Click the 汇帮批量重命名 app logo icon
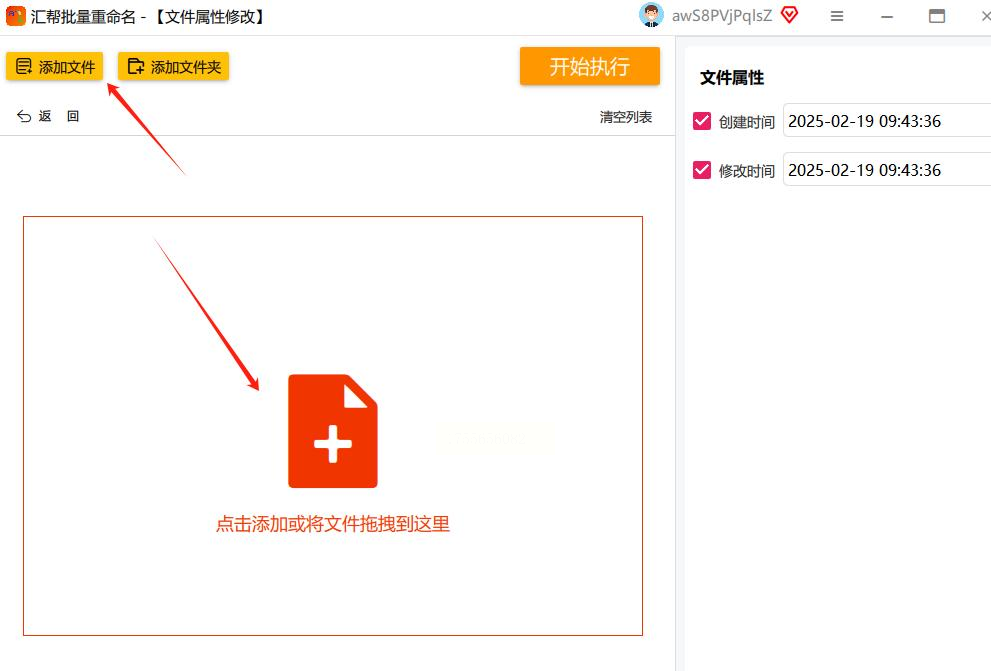 point(15,16)
